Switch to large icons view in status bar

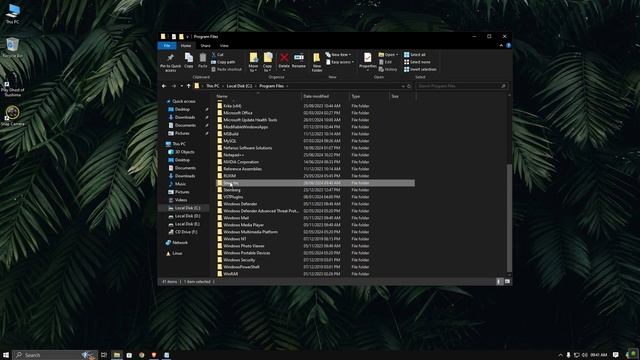(507, 282)
